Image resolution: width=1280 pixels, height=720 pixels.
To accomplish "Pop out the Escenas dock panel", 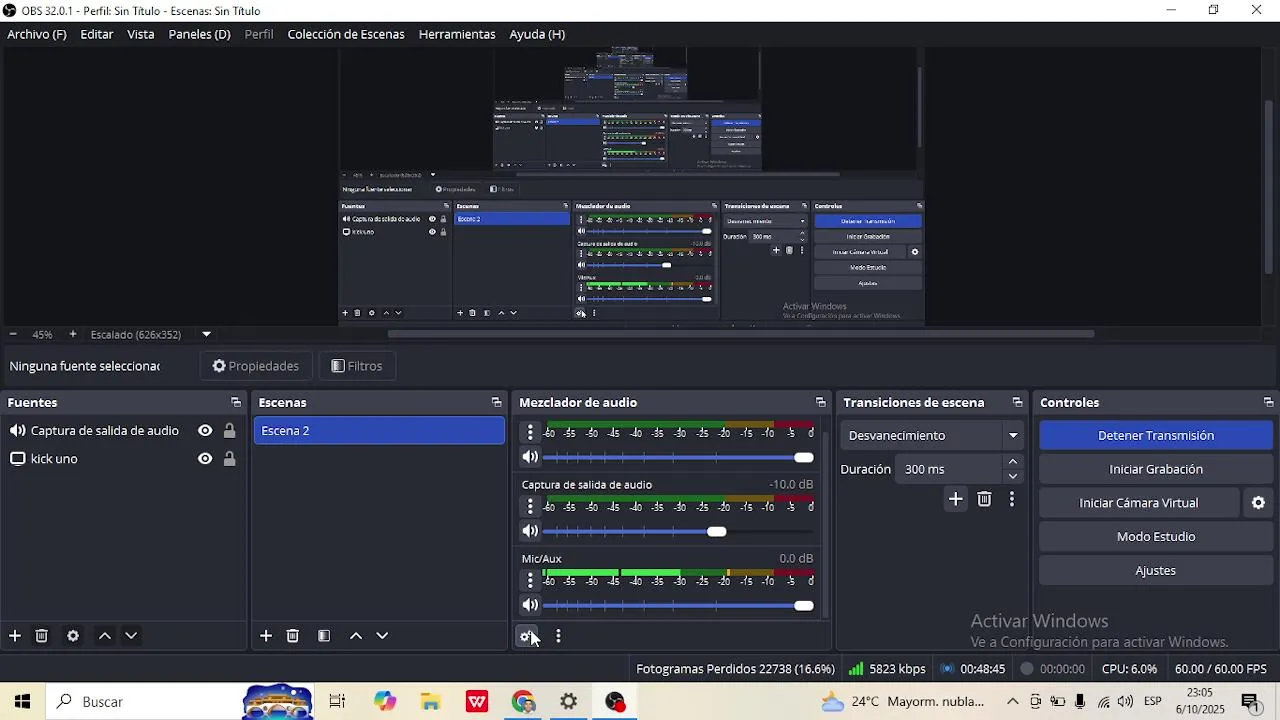I will coord(496,403).
